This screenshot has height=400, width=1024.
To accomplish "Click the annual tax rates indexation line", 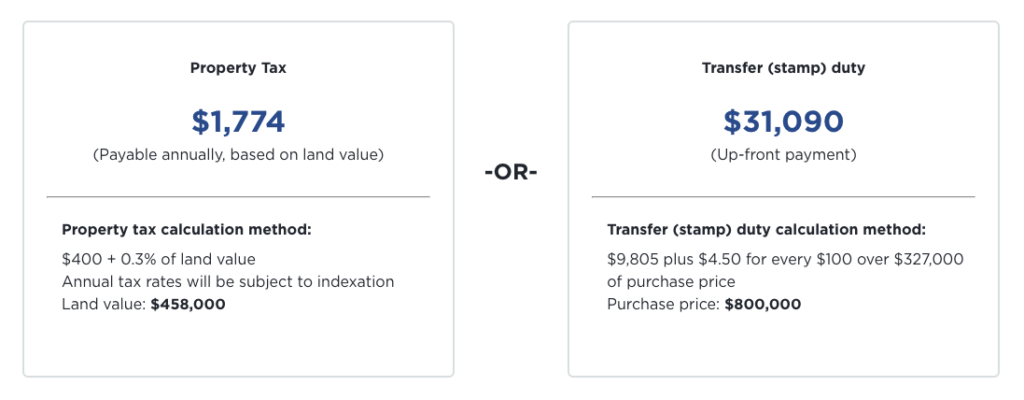I will point(228,282).
